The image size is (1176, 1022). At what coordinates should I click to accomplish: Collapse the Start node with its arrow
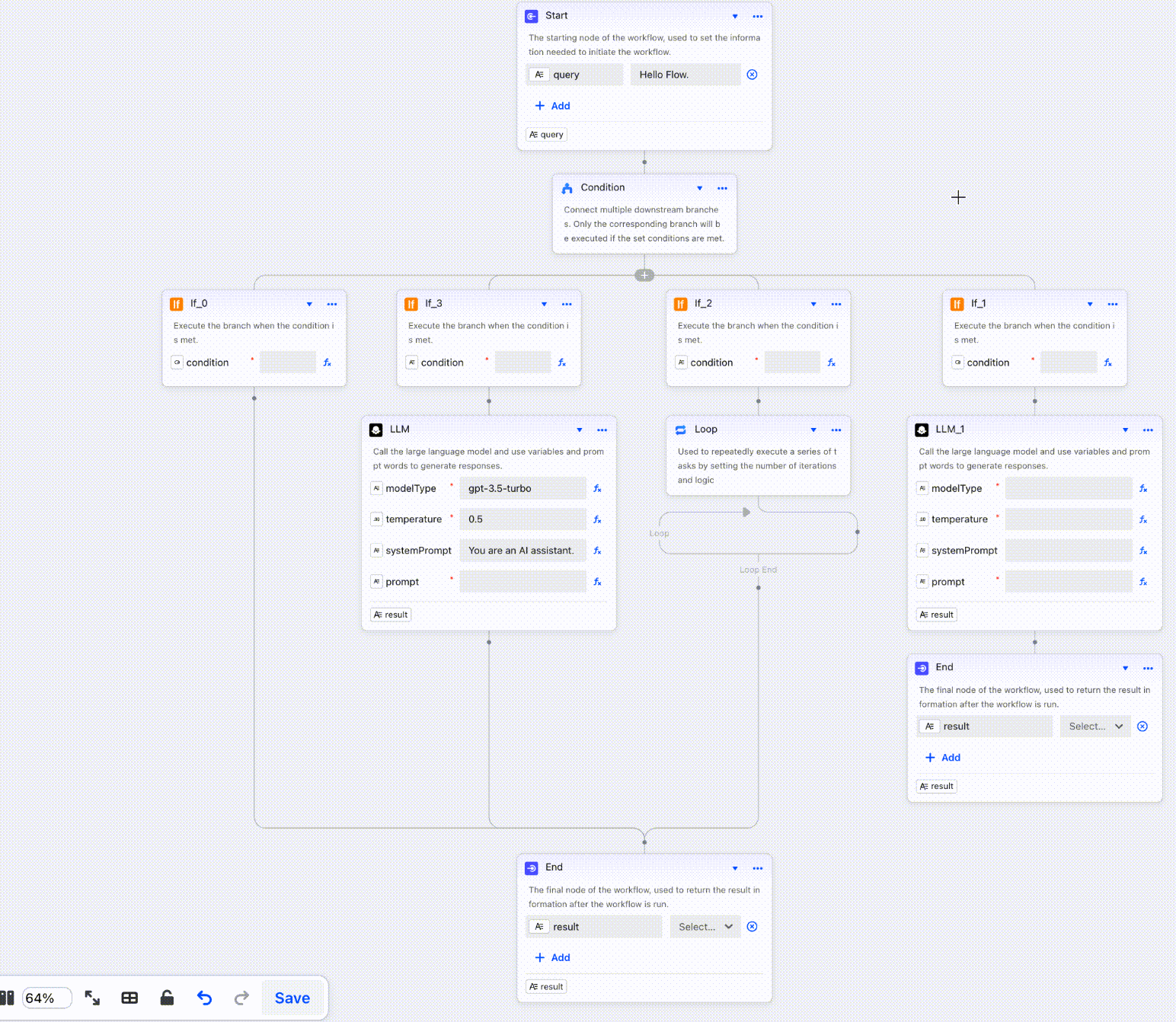(735, 16)
